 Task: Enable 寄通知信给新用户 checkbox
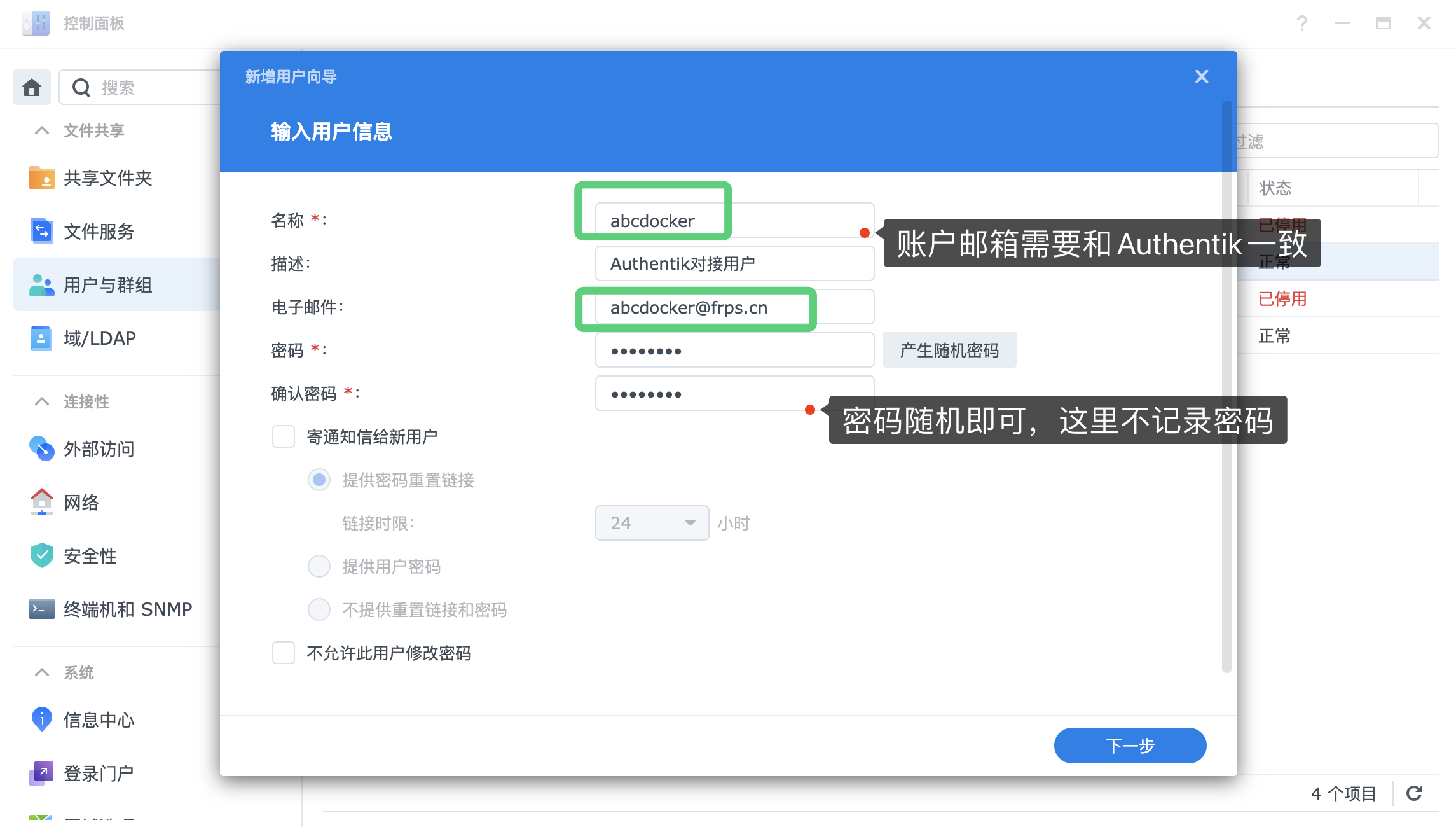click(283, 436)
